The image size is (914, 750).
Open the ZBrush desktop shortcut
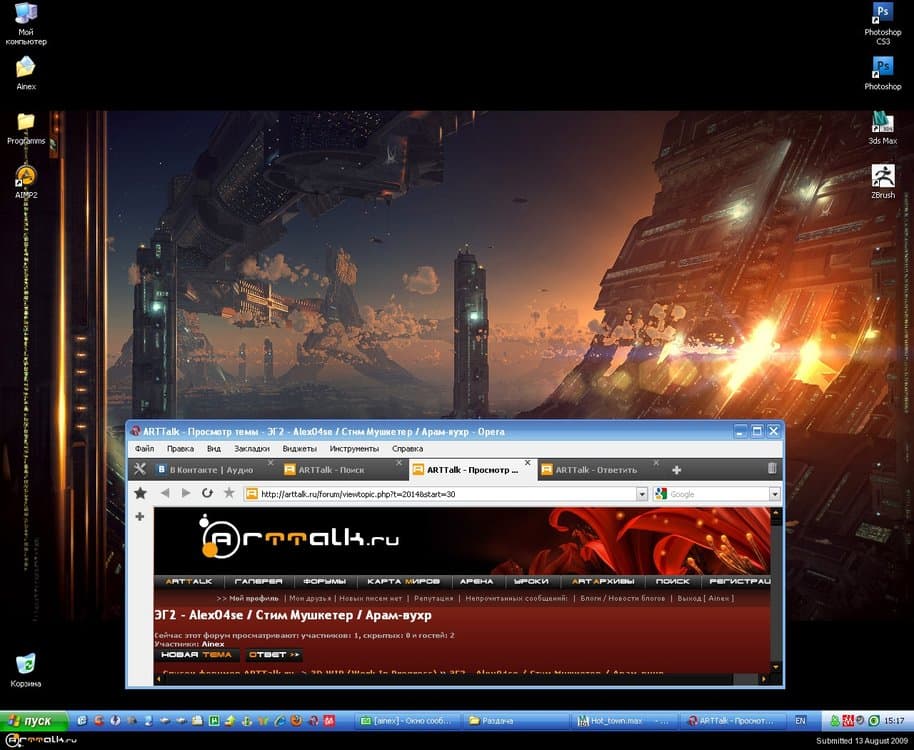[882, 182]
